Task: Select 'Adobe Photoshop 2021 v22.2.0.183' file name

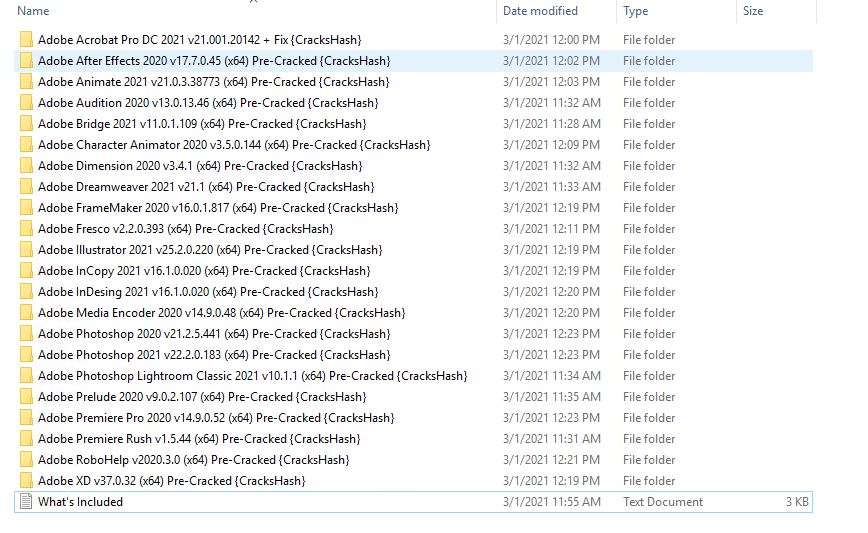Action: pyautogui.click(x=214, y=355)
